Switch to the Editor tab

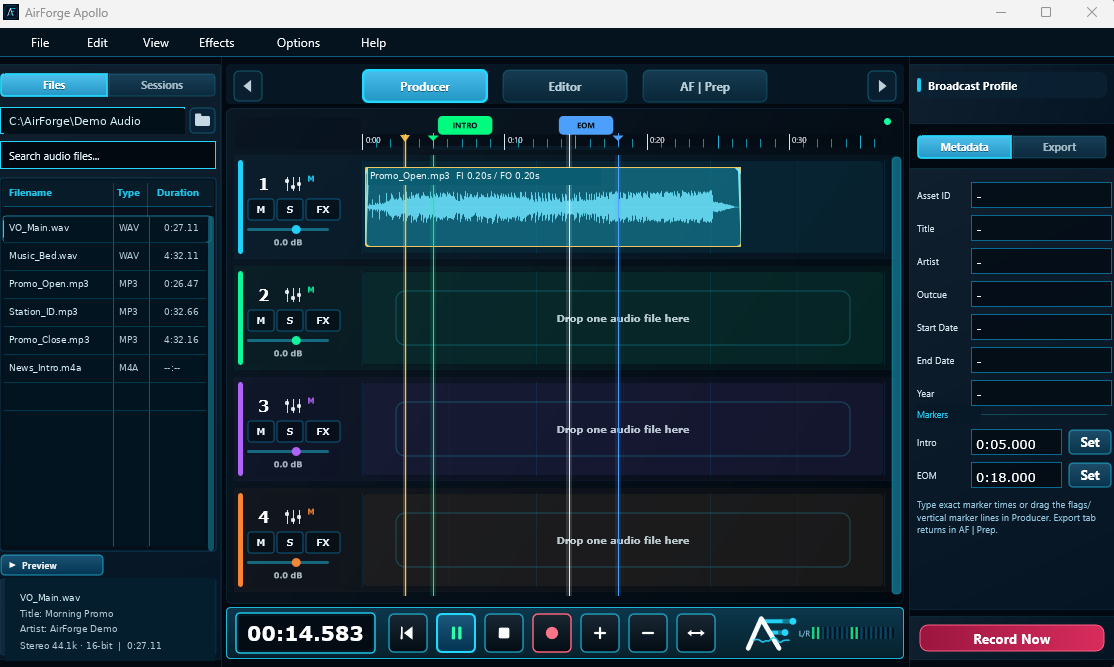(565, 86)
